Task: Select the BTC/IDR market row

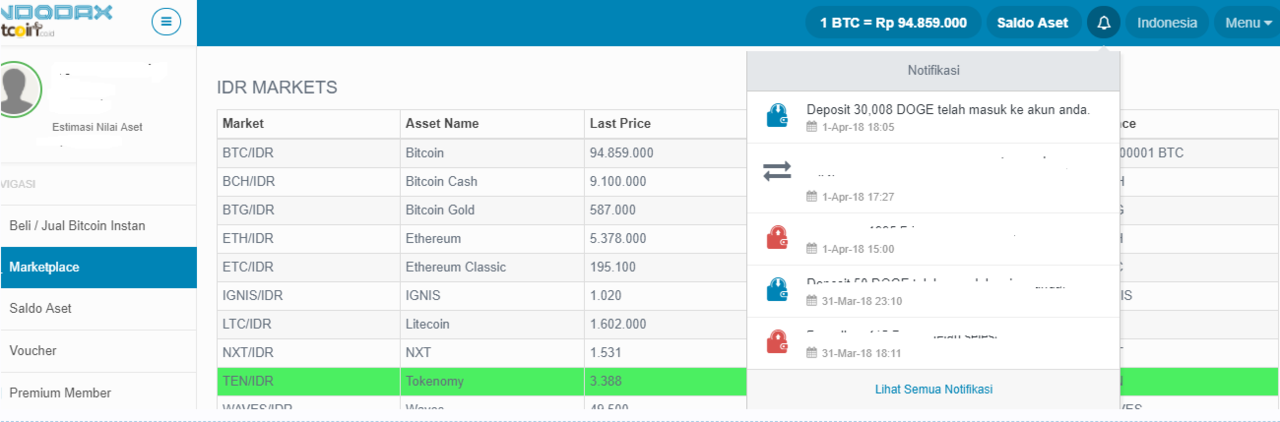Action: click(x=482, y=153)
